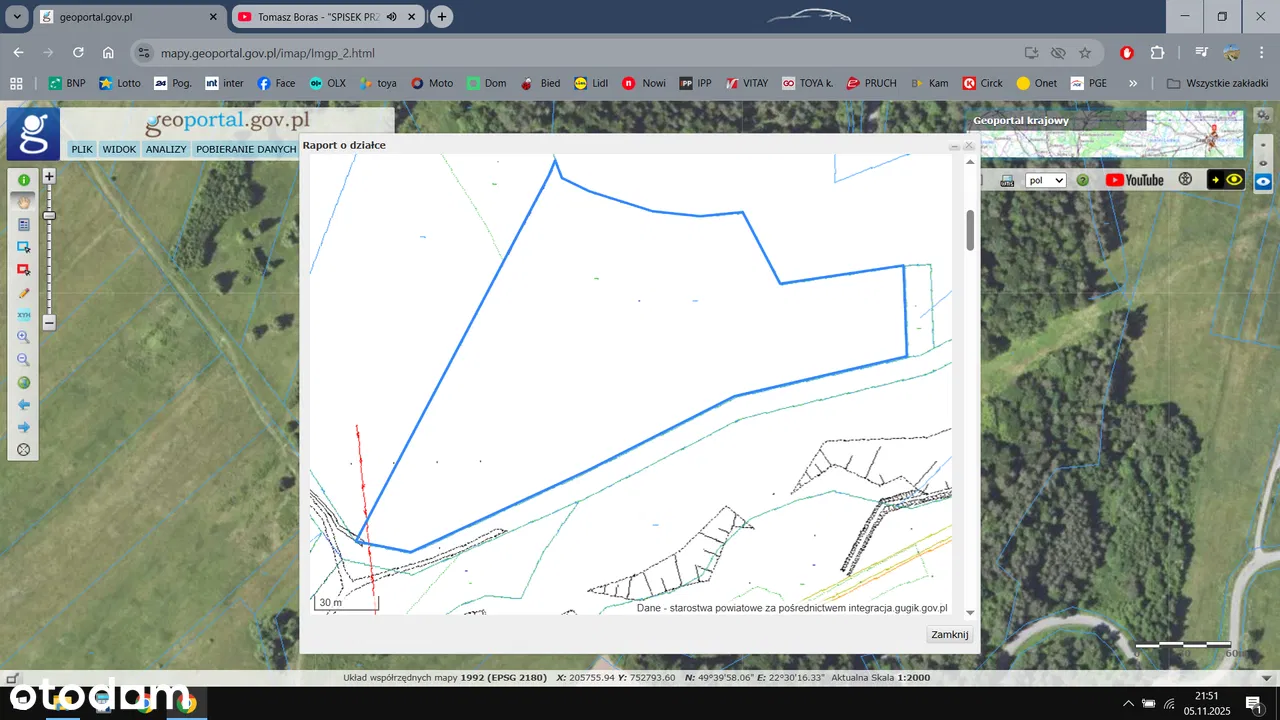1280x720 pixels.
Task: Open the 'pol' language dropdown
Action: (x=1046, y=180)
